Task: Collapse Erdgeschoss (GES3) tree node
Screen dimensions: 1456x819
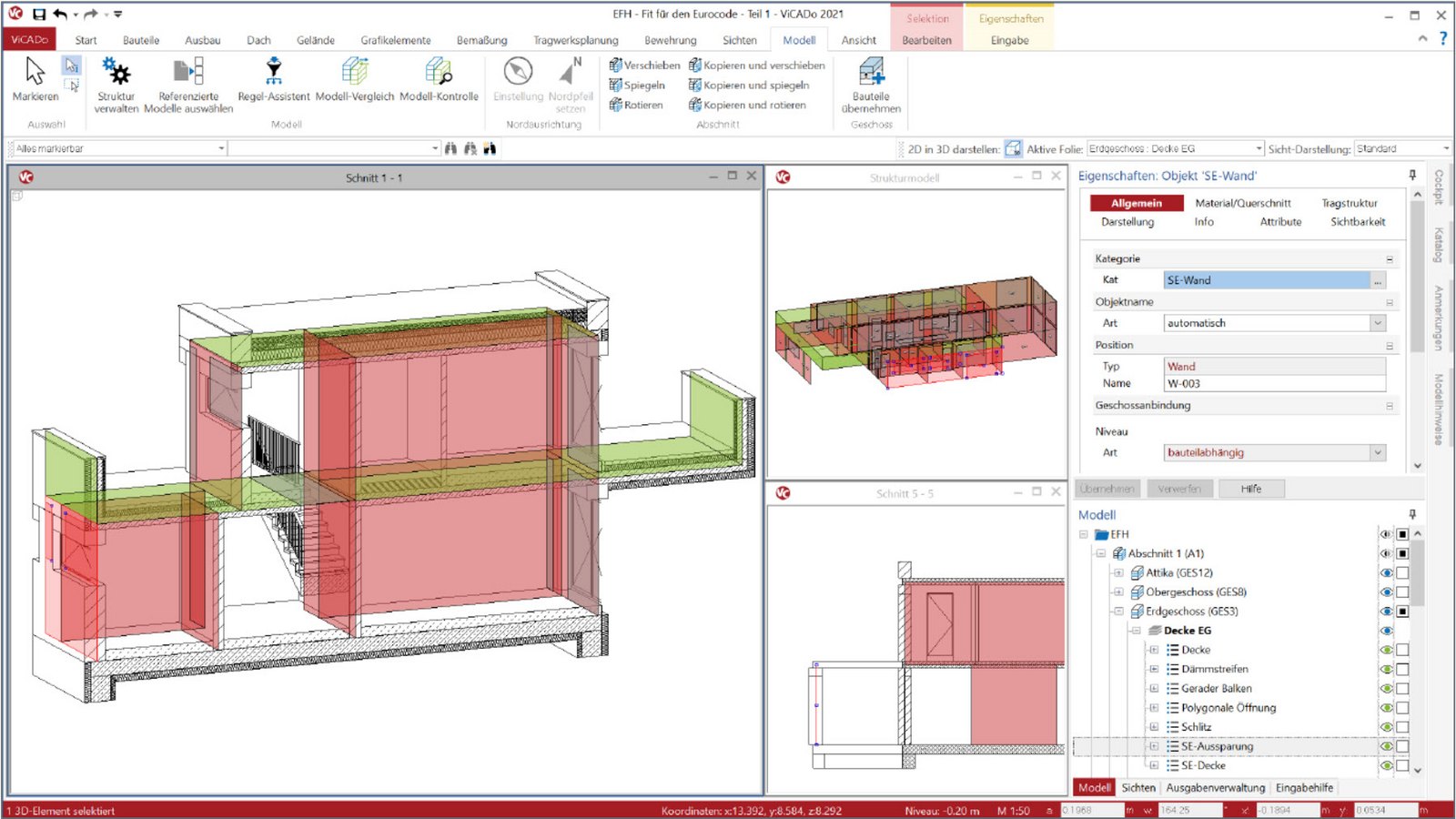Action: 1118,612
